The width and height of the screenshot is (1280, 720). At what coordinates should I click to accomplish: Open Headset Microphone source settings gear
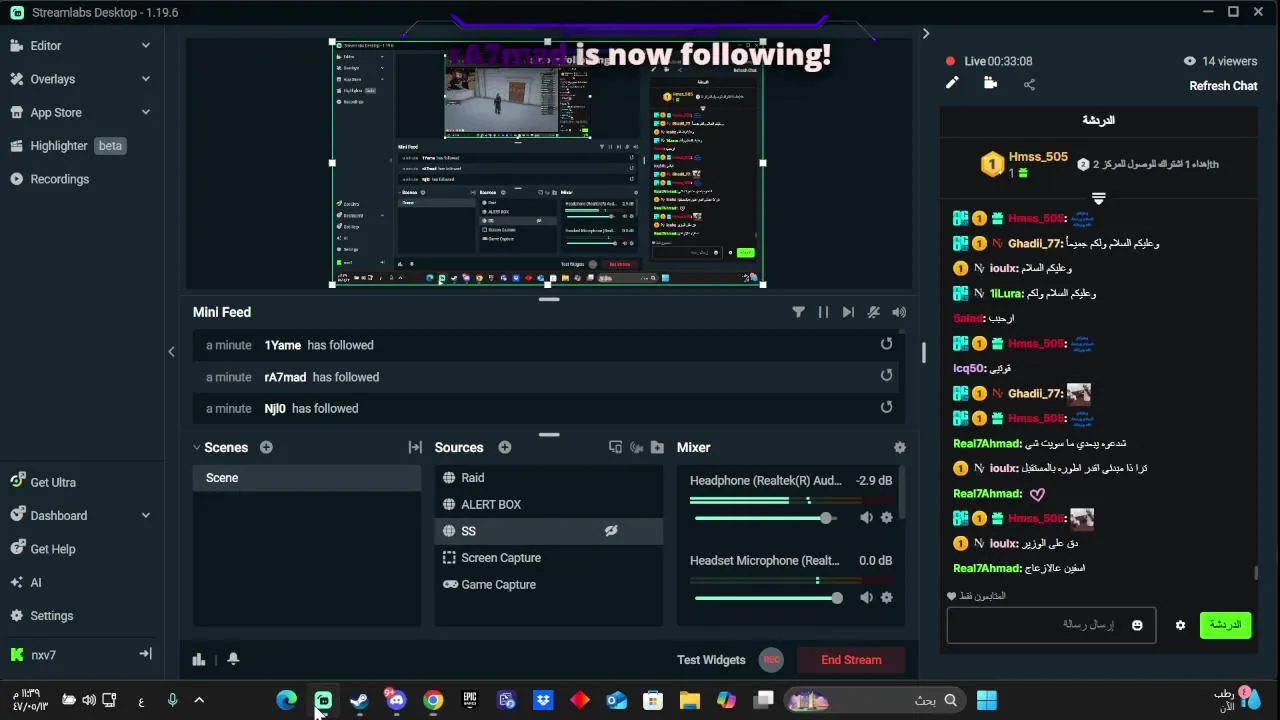point(886,598)
